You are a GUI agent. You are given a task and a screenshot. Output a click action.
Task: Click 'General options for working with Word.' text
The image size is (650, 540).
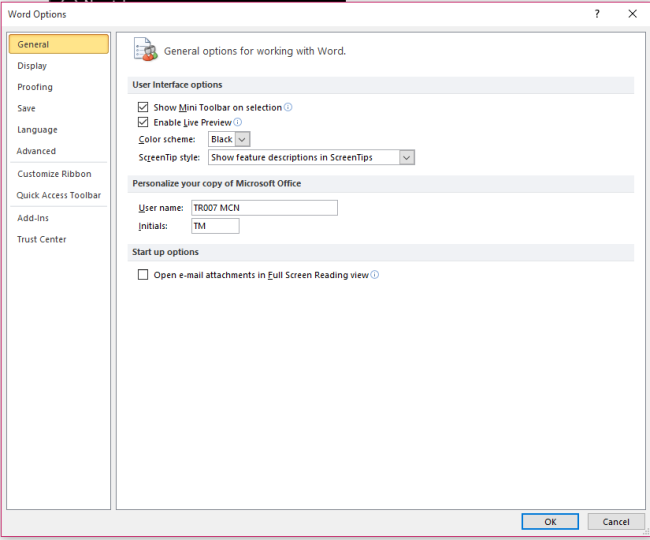pyautogui.click(x=255, y=51)
